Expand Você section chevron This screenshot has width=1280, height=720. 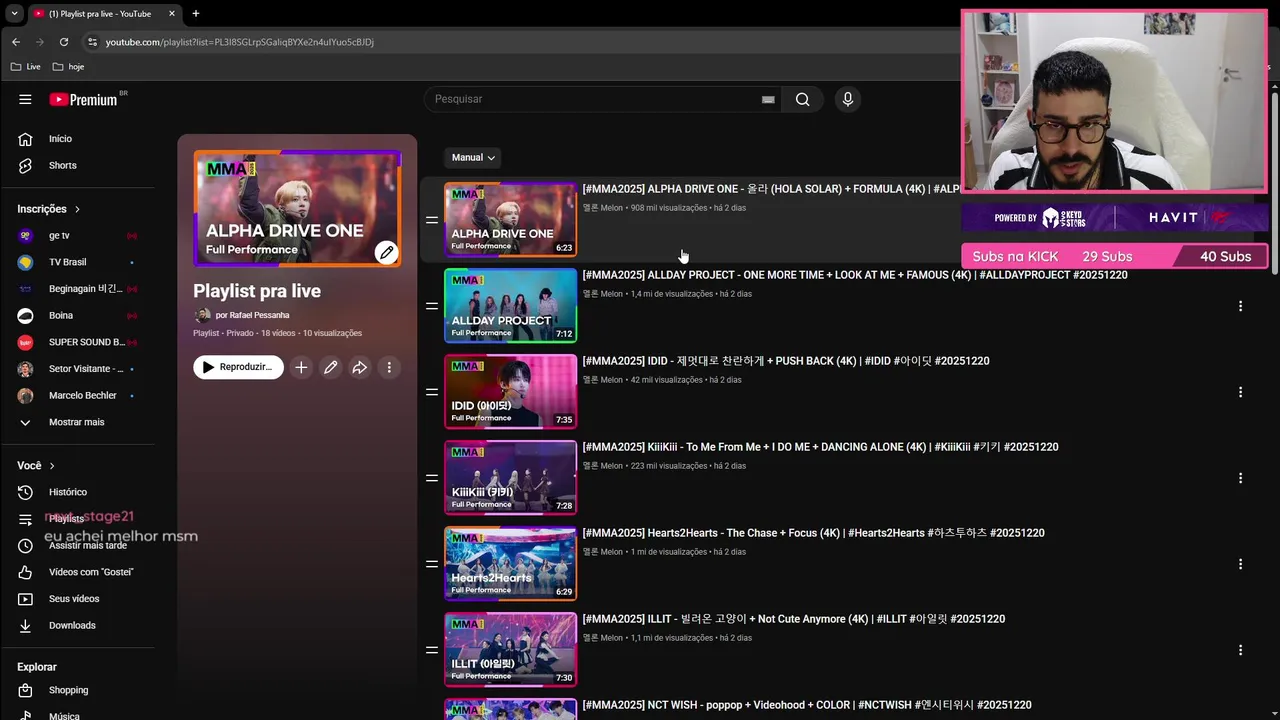(x=52, y=466)
